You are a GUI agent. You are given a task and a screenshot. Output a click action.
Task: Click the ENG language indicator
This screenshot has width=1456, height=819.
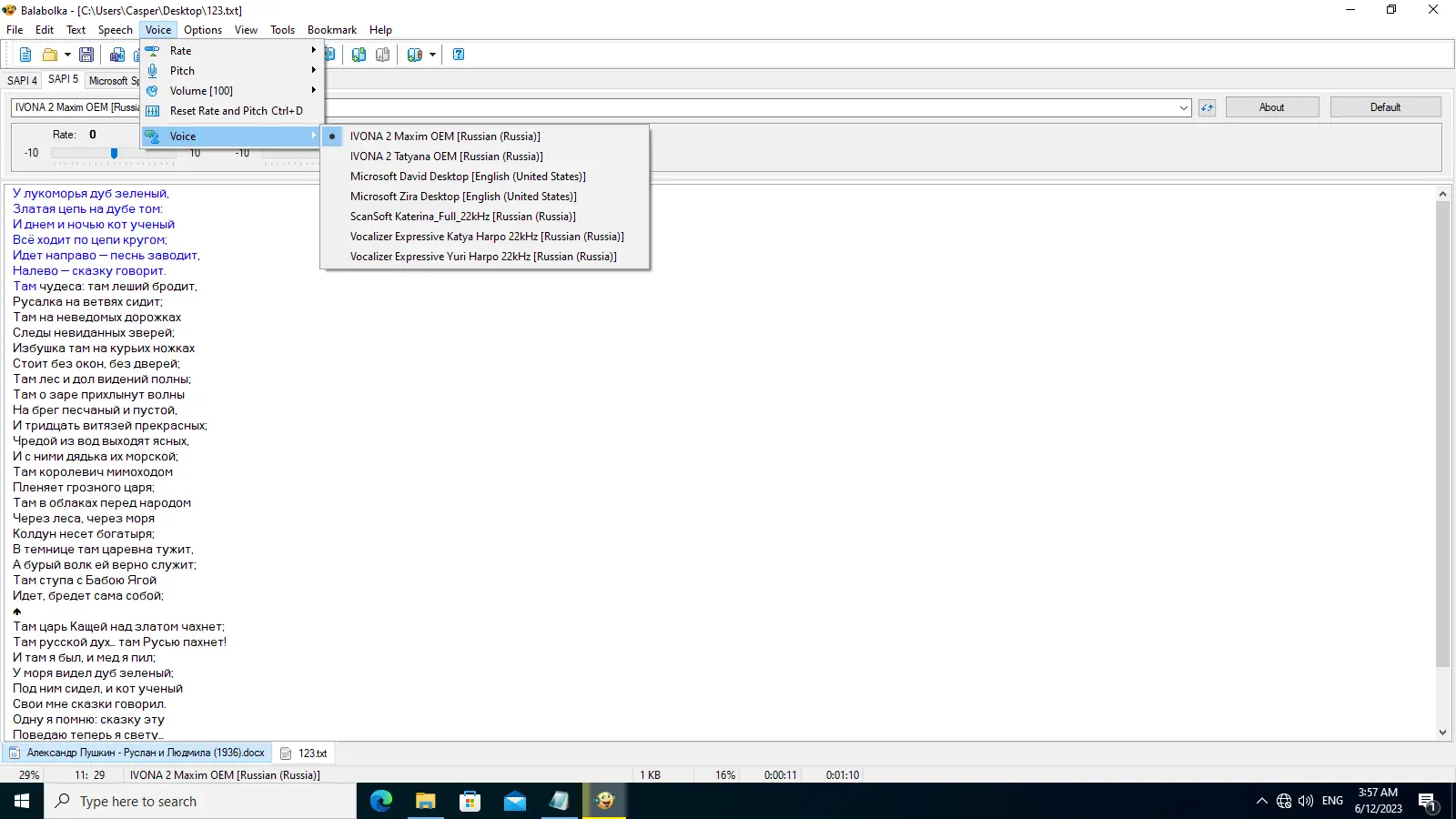tap(1332, 801)
